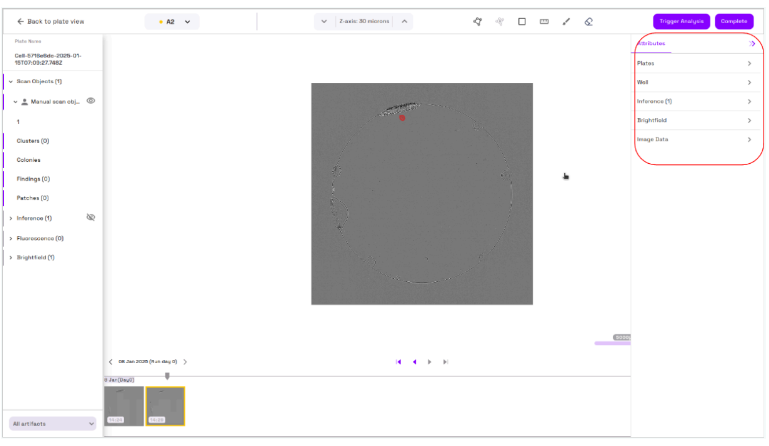Select the polygon drawing tool
The width and height of the screenshot is (769, 446).
click(478, 21)
